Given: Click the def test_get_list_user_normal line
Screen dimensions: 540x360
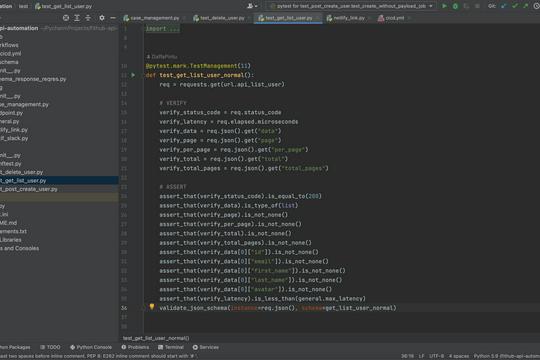Looking at the screenshot, I should [200, 75].
